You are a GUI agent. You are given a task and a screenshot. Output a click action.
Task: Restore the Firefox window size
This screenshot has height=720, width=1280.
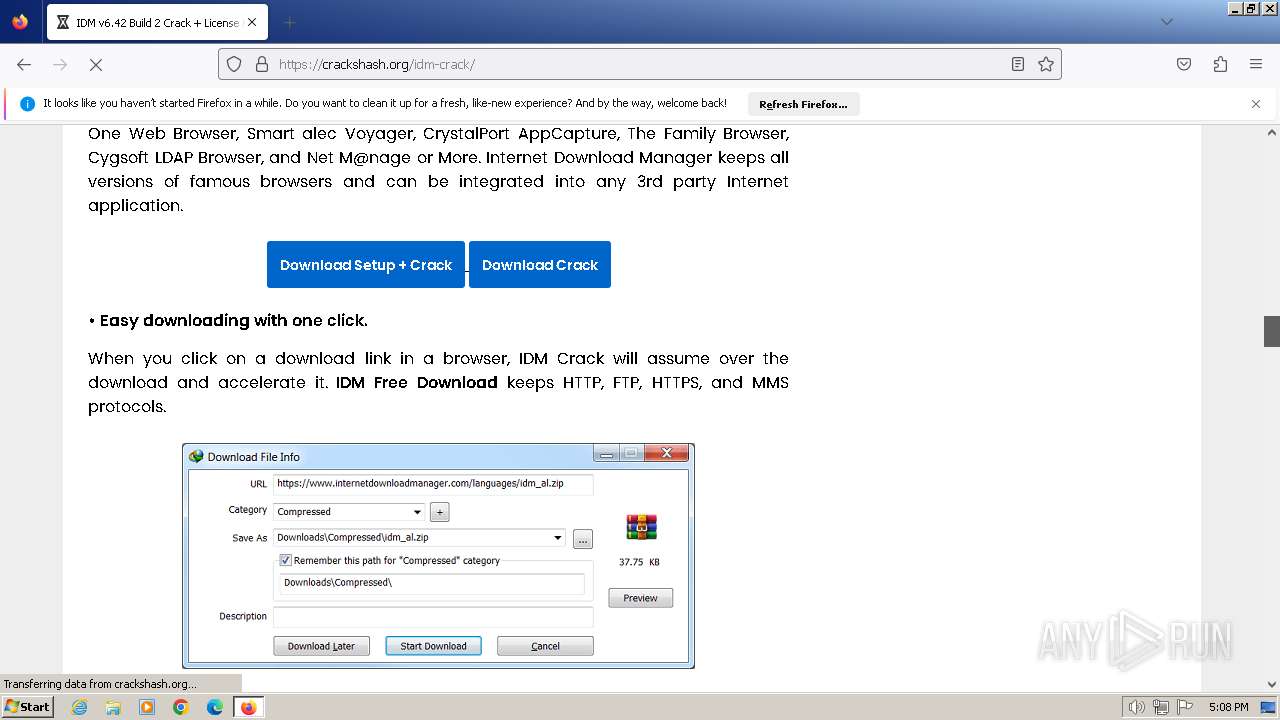1251,8
